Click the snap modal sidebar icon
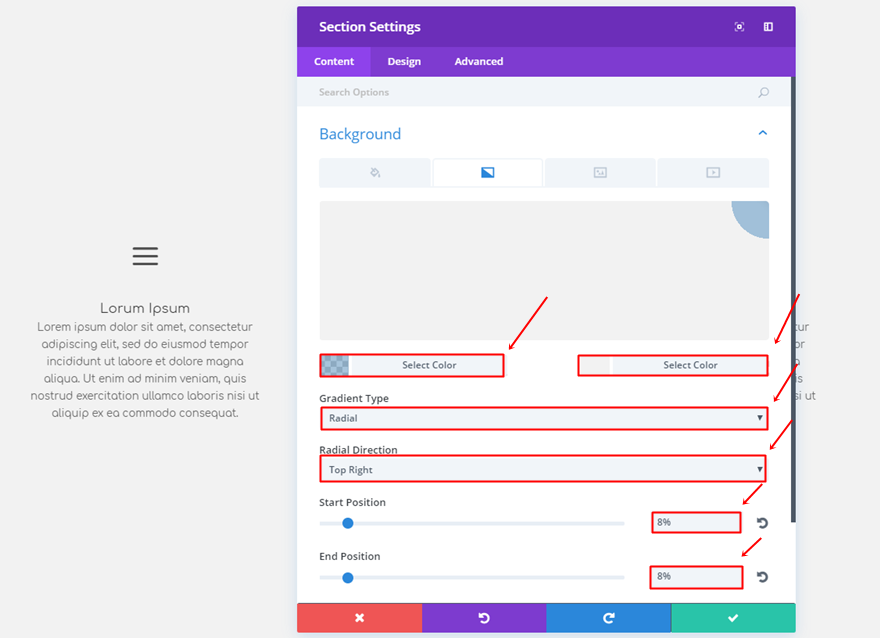 (x=768, y=26)
